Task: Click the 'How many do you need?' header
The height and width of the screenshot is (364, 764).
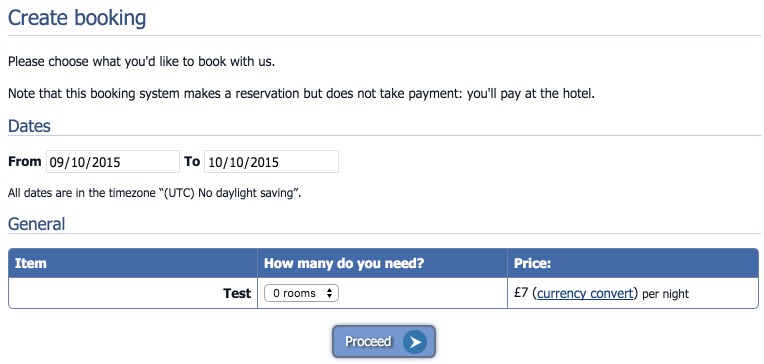Action: pos(344,263)
